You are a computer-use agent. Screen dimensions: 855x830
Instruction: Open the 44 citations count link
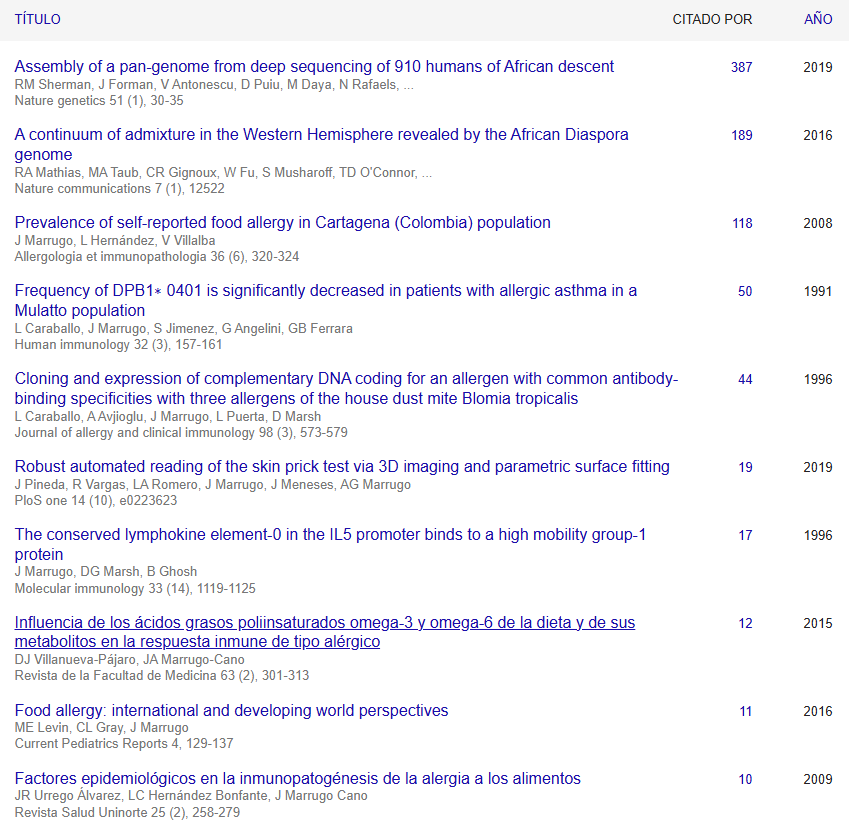745,379
